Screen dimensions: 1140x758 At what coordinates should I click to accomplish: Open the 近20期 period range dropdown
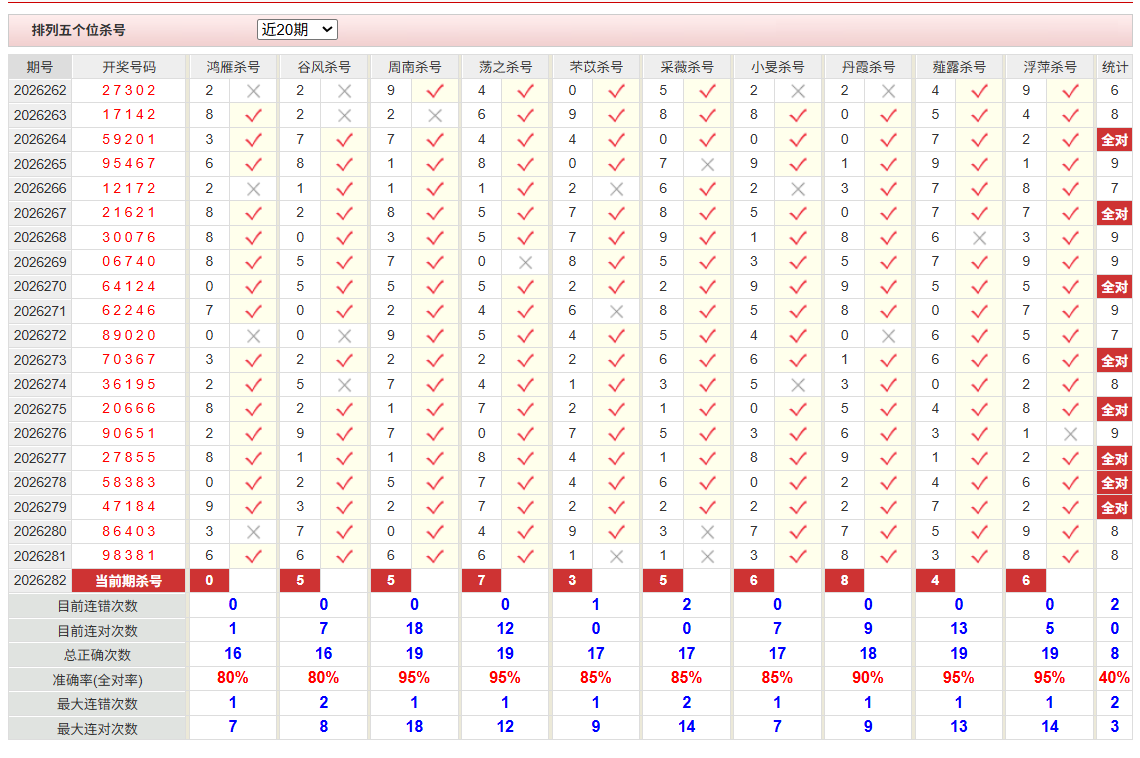pyautogui.click(x=297, y=30)
